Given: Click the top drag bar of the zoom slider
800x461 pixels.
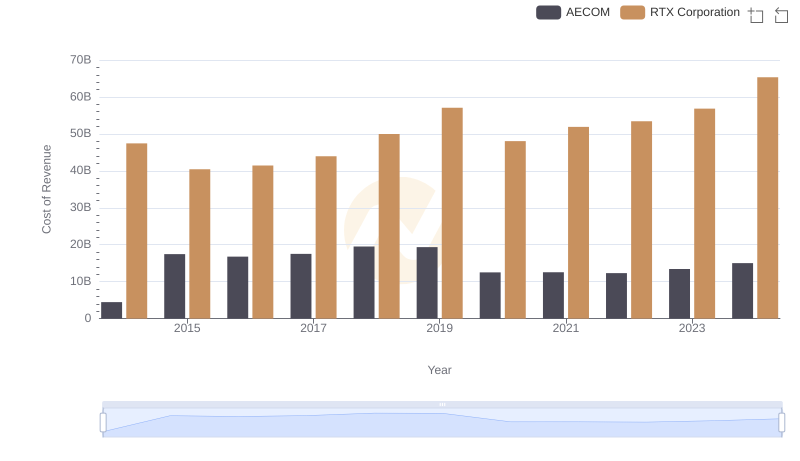Looking at the screenshot, I should coord(442,404).
